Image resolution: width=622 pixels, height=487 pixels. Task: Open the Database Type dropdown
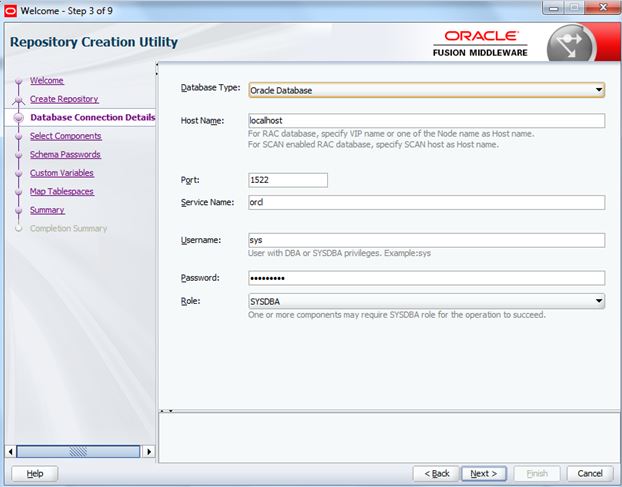pyautogui.click(x=426, y=90)
